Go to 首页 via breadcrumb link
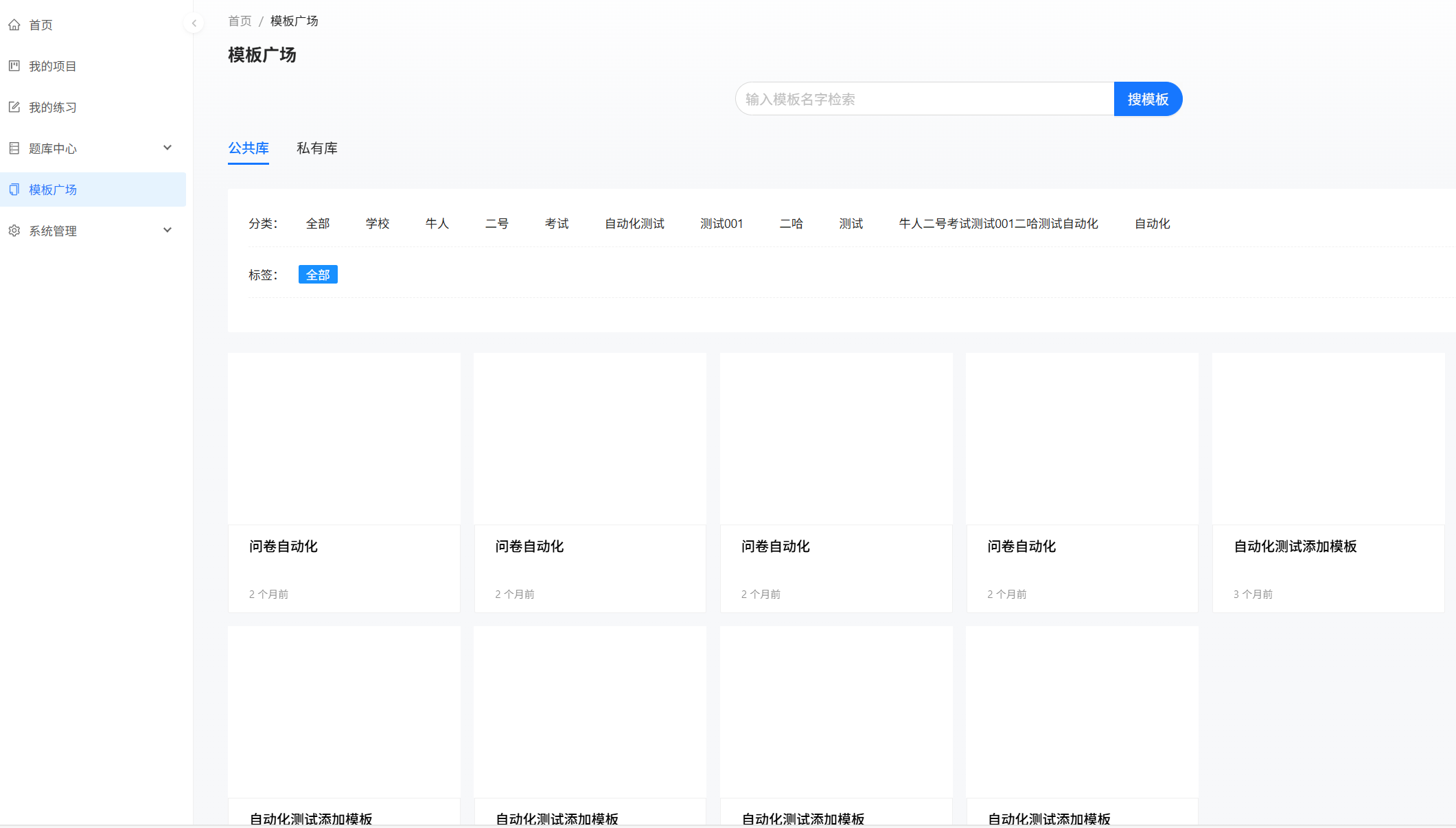This screenshot has width=1456, height=828. tap(240, 21)
